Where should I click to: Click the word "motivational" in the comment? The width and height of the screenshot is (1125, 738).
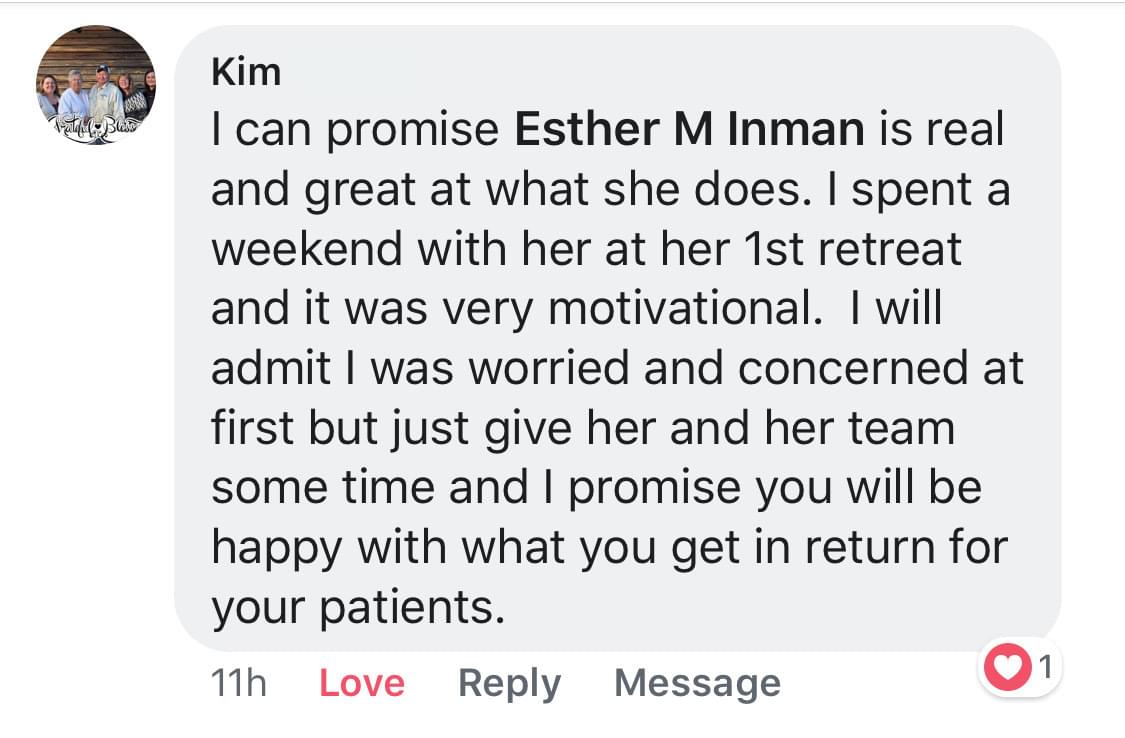click(685, 308)
